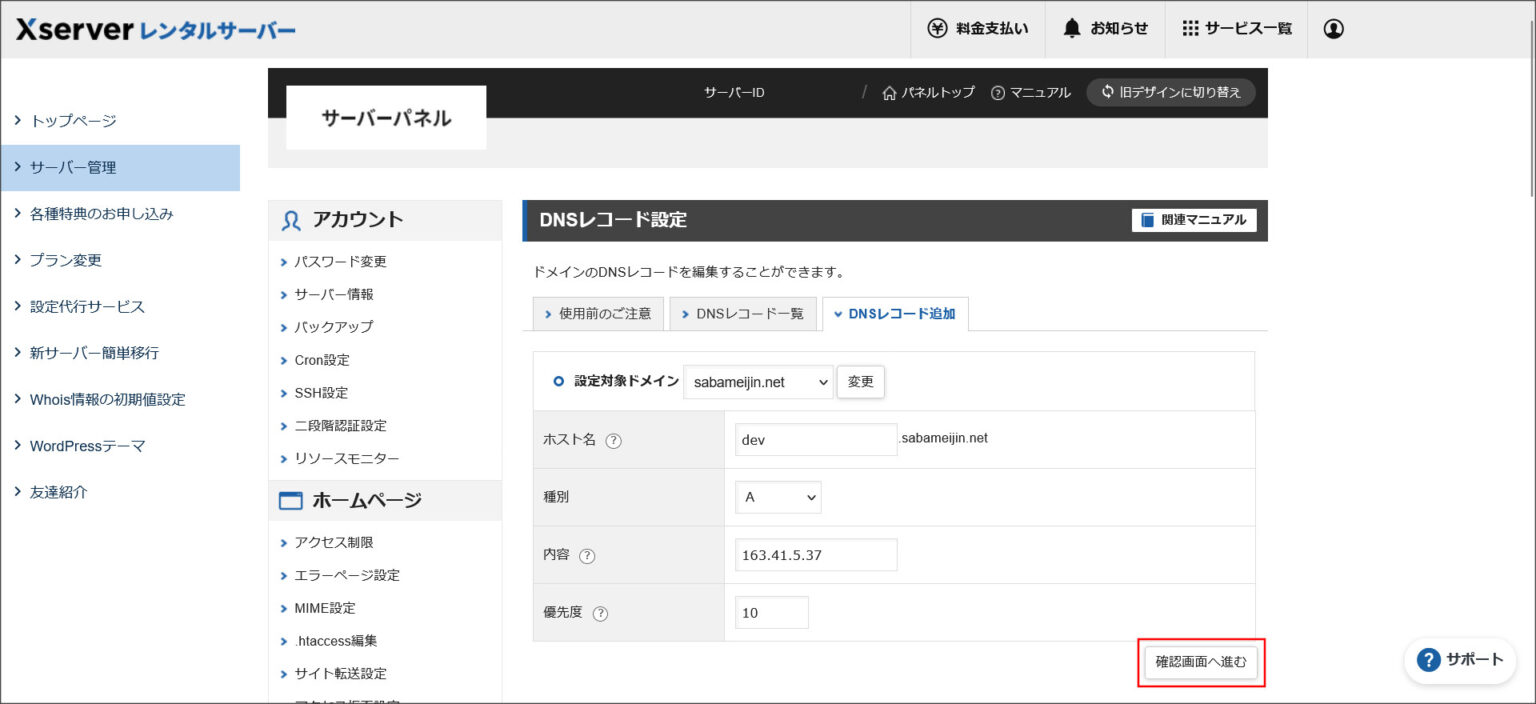The width and height of the screenshot is (1536, 704).
Task: Open the SSH設定 link
Action: point(321,393)
